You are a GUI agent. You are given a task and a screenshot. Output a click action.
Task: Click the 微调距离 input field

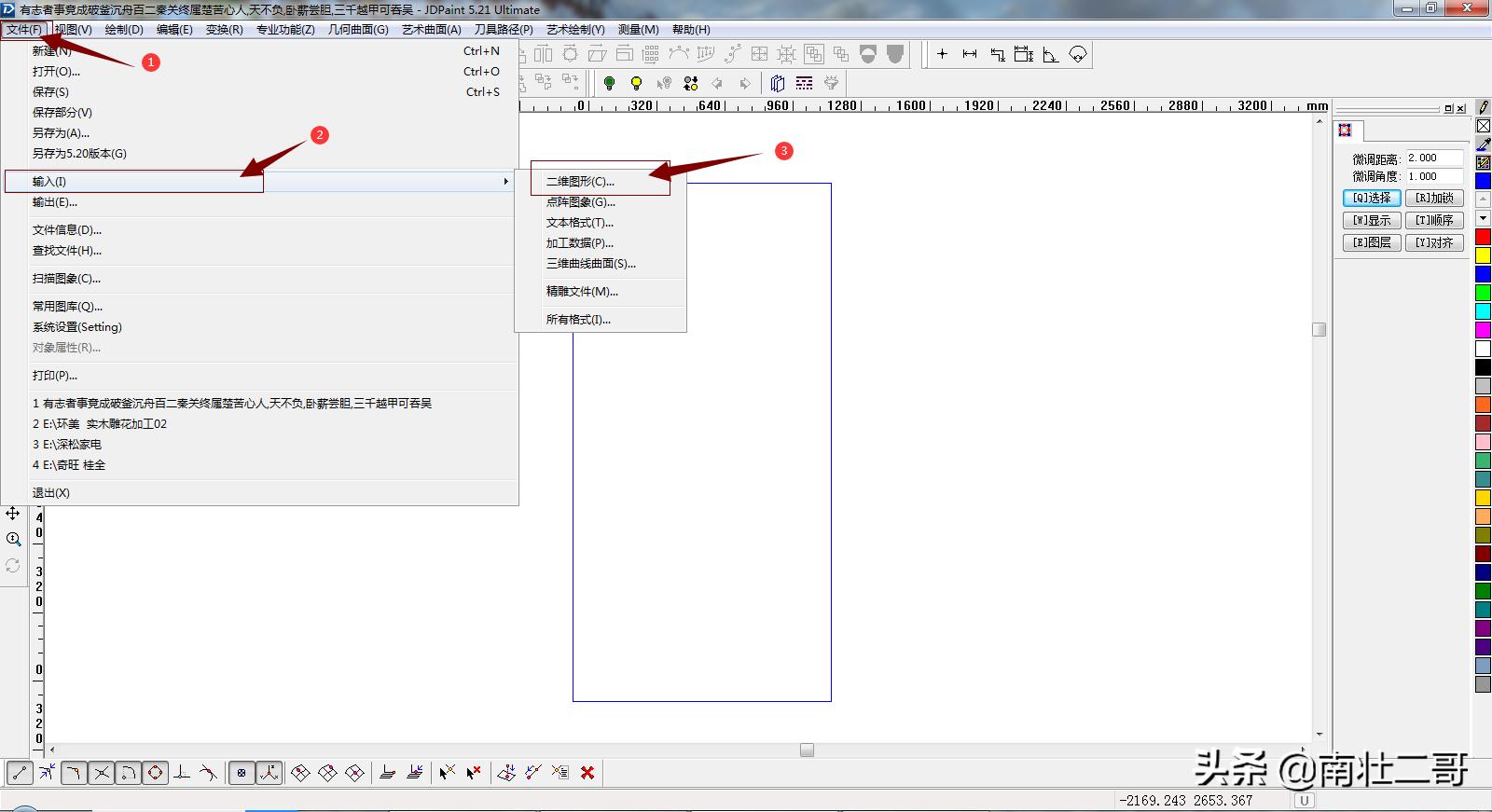tap(1434, 158)
